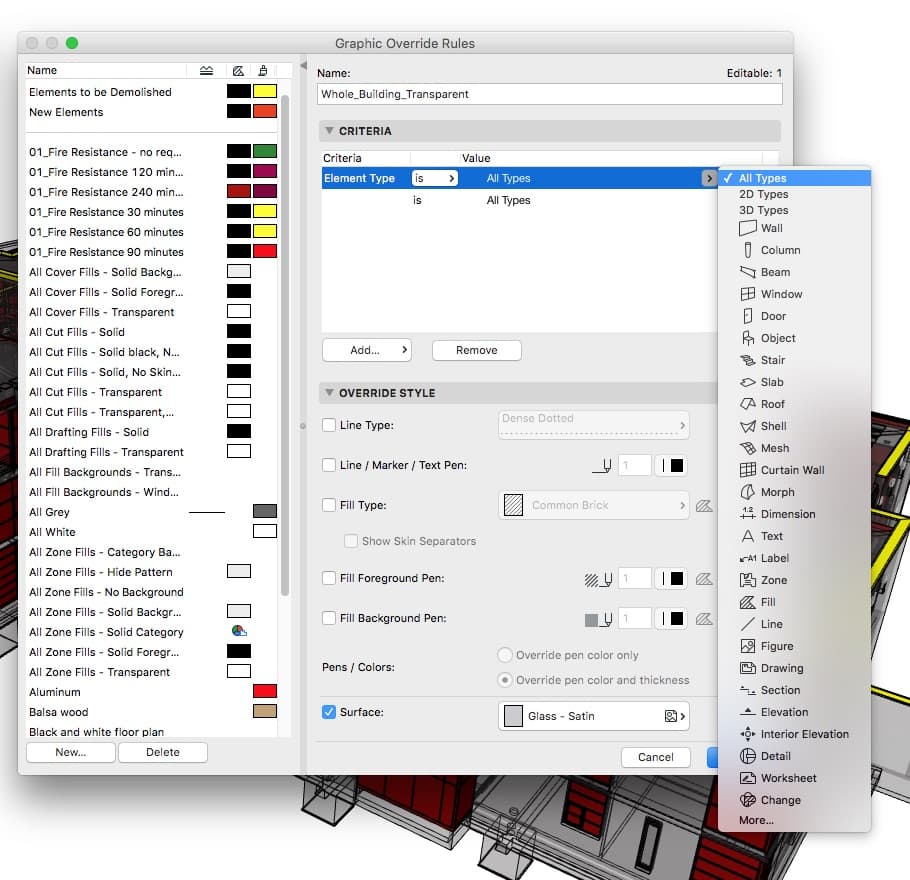This screenshot has width=910, height=880.
Task: Collapse the rule list panel with arrow
Action: pos(303,66)
